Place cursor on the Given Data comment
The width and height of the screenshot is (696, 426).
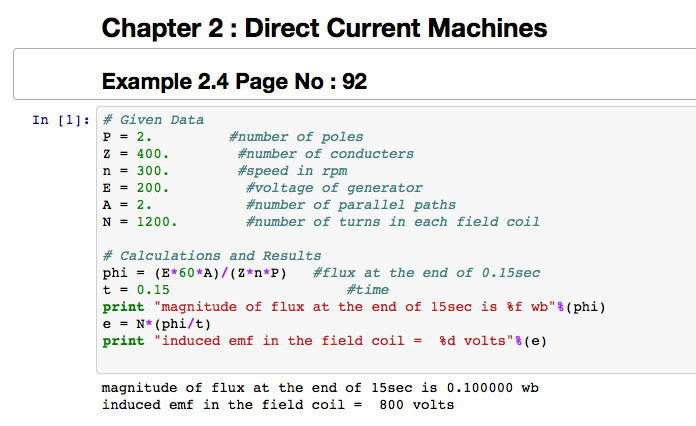pyautogui.click(x=153, y=120)
